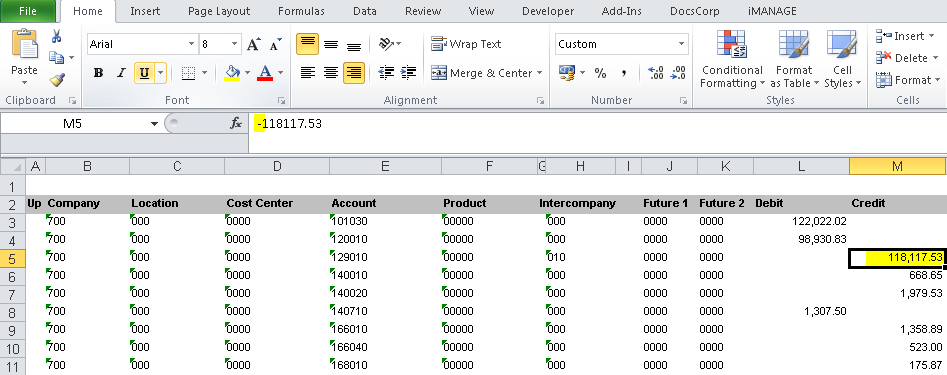The width and height of the screenshot is (947, 375).
Task: Click Insert cells button
Action: pos(904,36)
